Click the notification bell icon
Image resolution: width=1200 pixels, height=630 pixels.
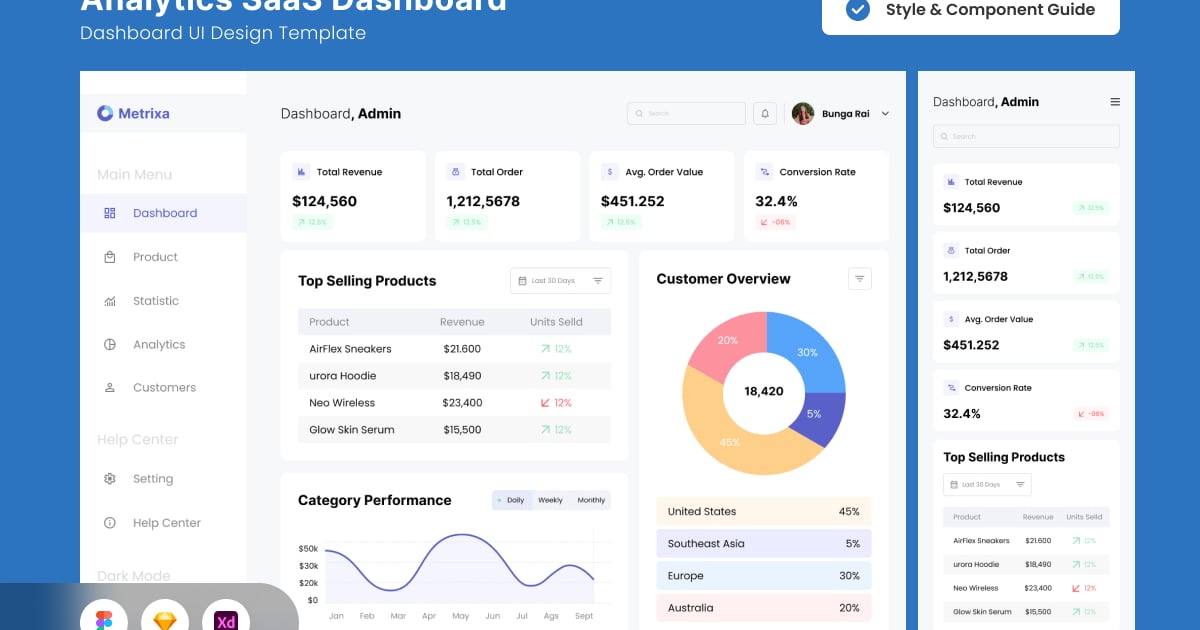[x=765, y=114]
